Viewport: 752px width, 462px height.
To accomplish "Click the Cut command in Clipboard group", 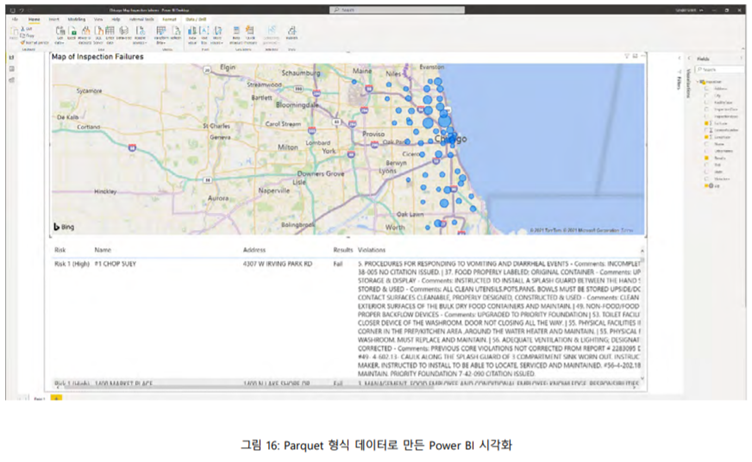I will [x=26, y=29].
